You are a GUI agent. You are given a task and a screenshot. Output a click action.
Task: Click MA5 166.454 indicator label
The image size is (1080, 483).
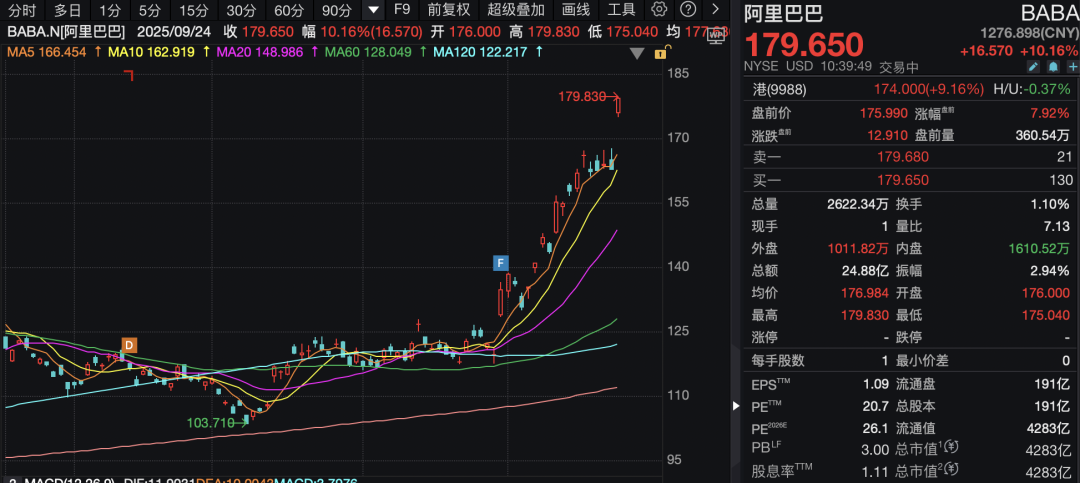click(49, 52)
